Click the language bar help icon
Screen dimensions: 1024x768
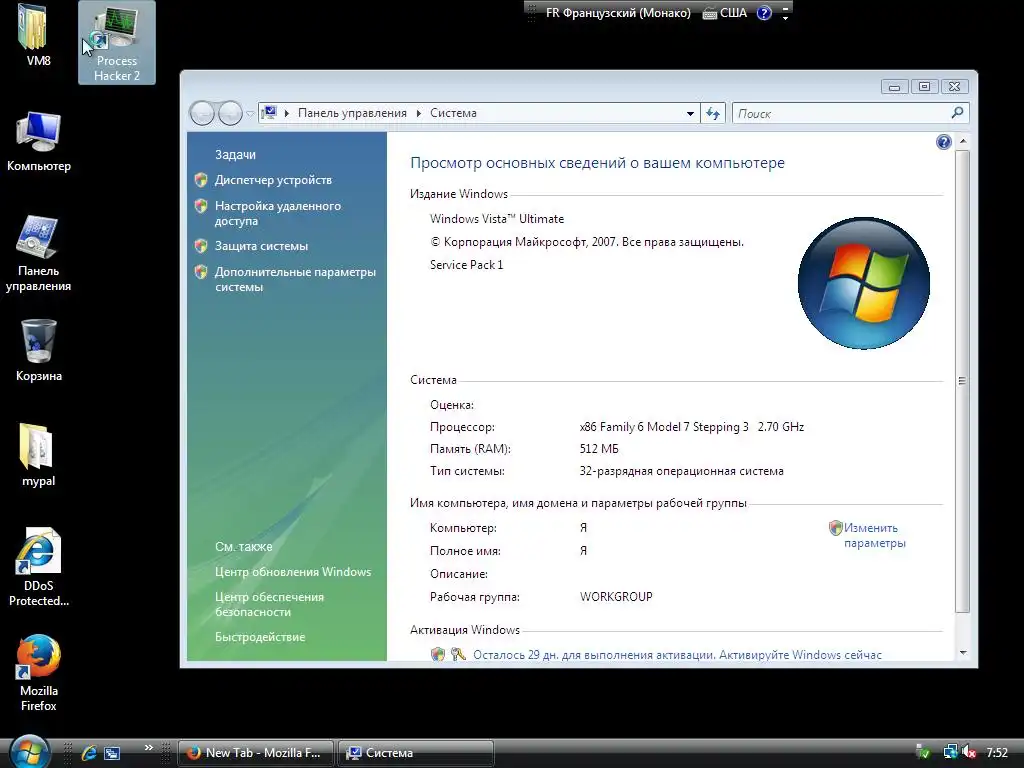[764, 12]
